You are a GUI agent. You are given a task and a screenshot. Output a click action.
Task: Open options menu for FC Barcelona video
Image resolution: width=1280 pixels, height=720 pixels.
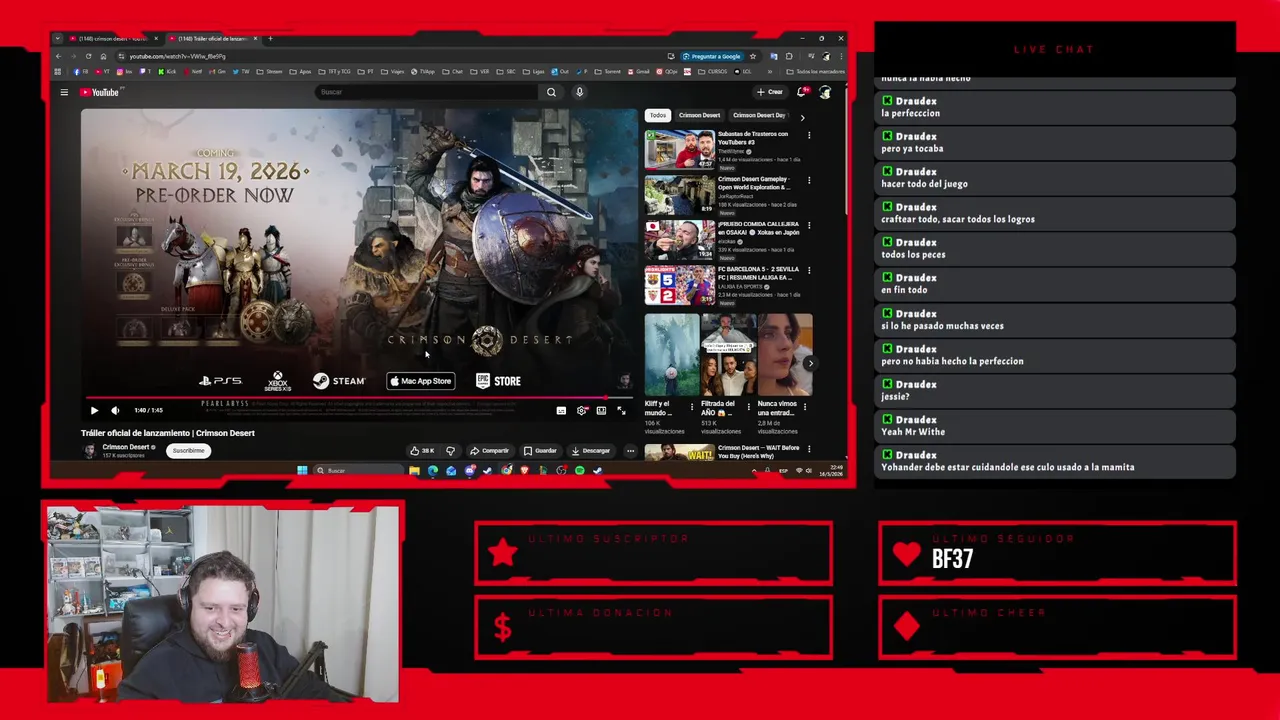coord(809,271)
